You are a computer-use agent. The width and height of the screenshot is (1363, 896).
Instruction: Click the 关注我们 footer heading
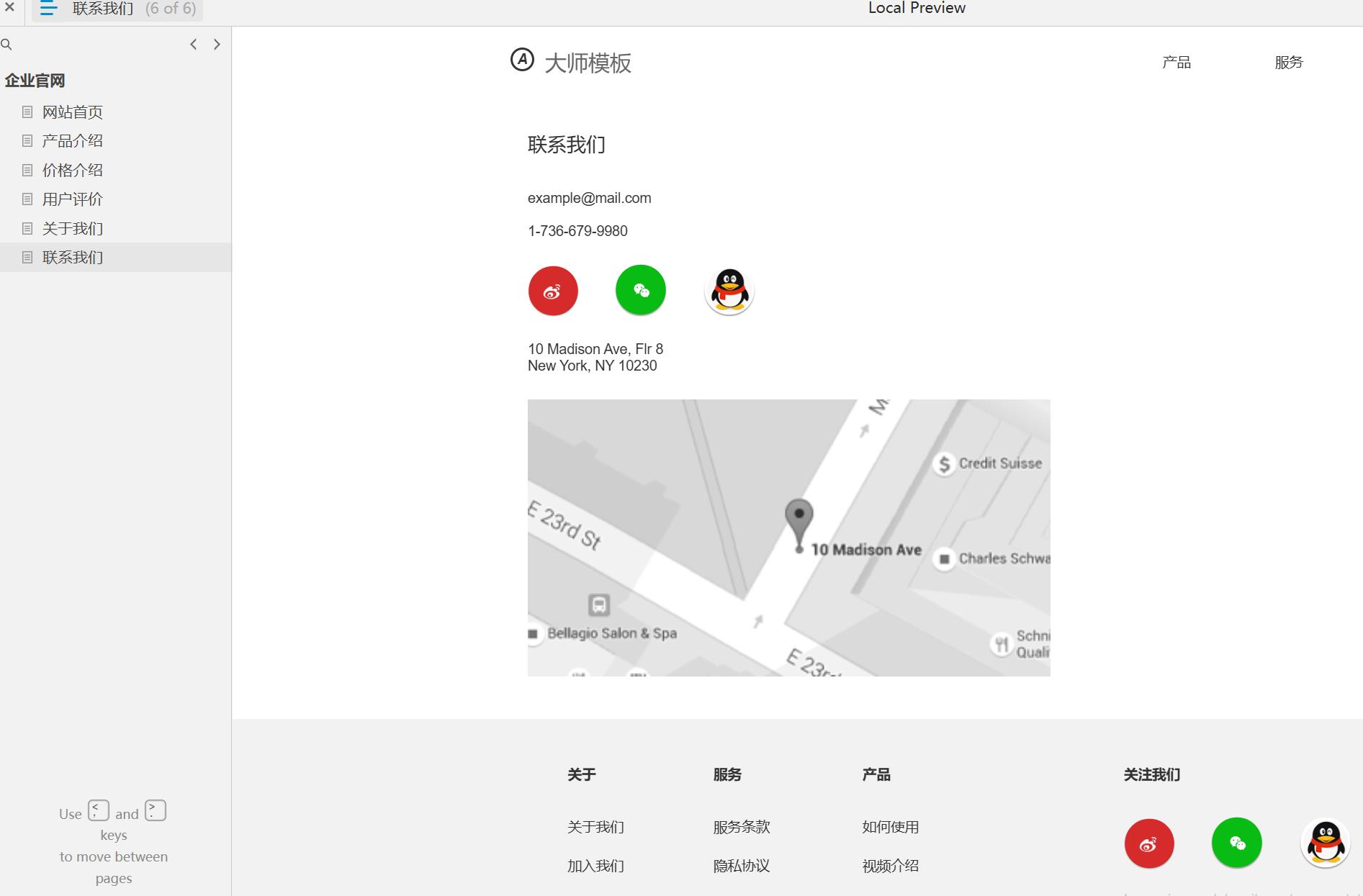pyautogui.click(x=1152, y=775)
